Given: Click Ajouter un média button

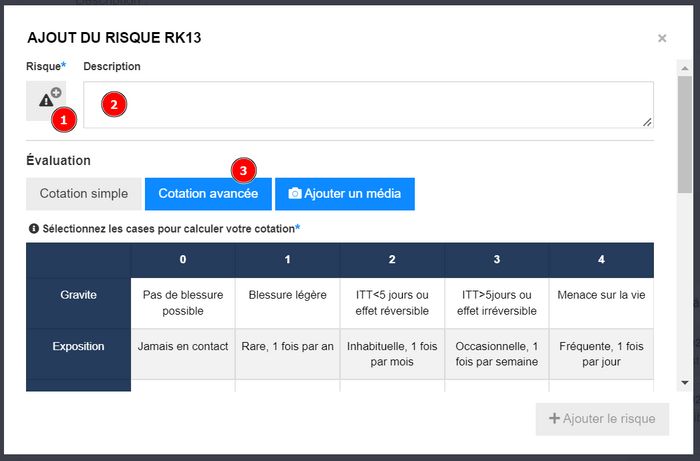Looking at the screenshot, I should pos(345,194).
